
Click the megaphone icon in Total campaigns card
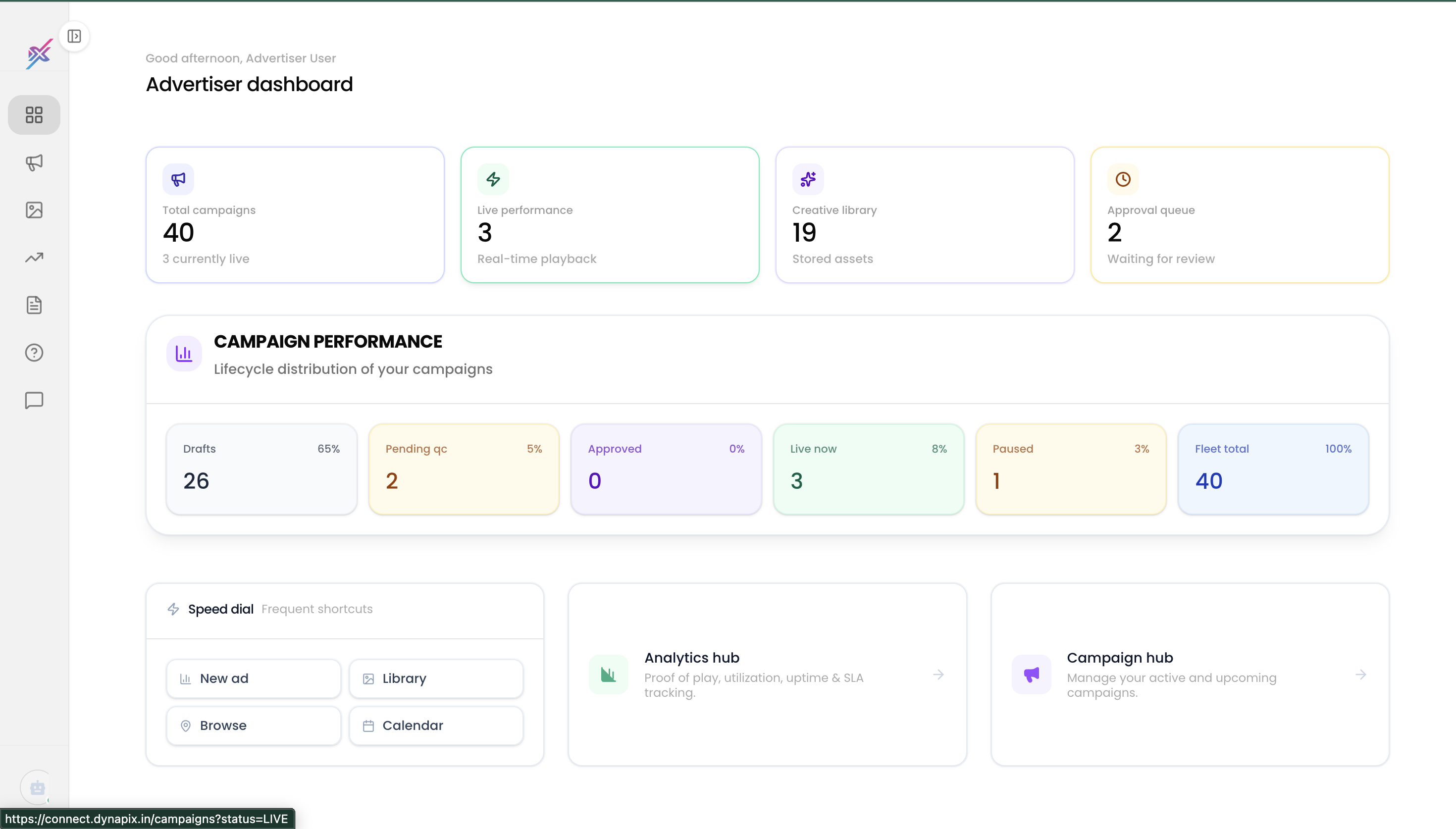pyautogui.click(x=178, y=179)
